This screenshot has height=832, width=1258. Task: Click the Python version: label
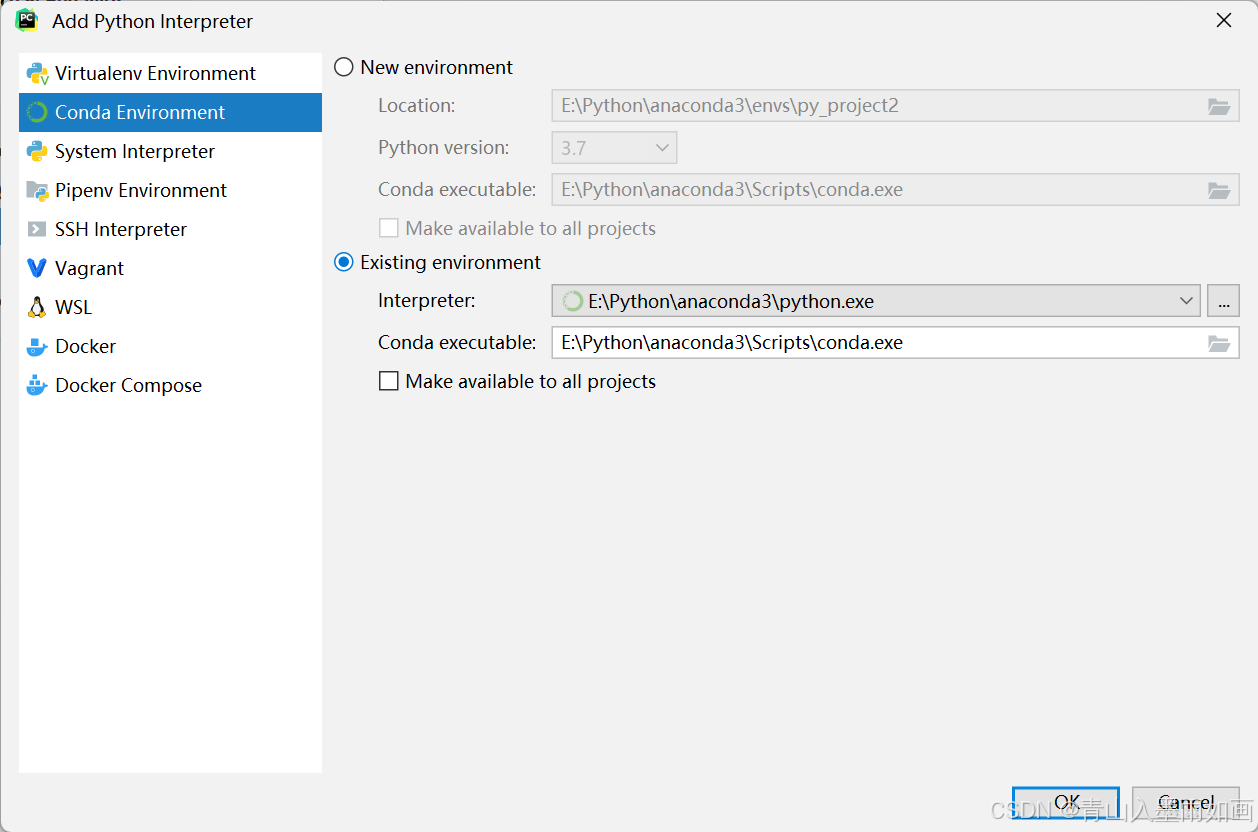click(444, 148)
